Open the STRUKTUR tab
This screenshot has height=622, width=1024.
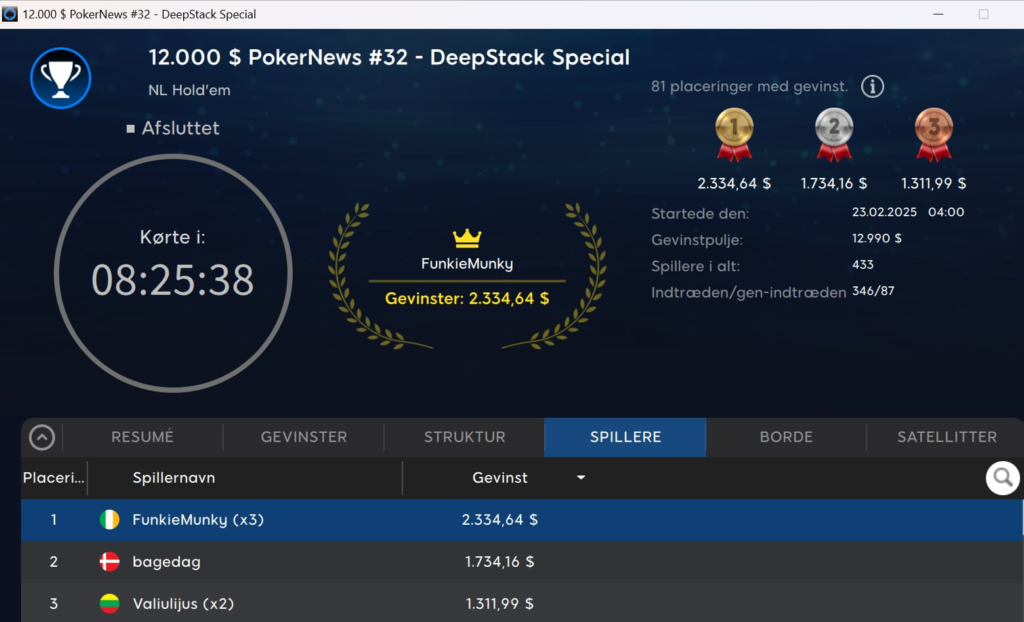[x=464, y=437]
